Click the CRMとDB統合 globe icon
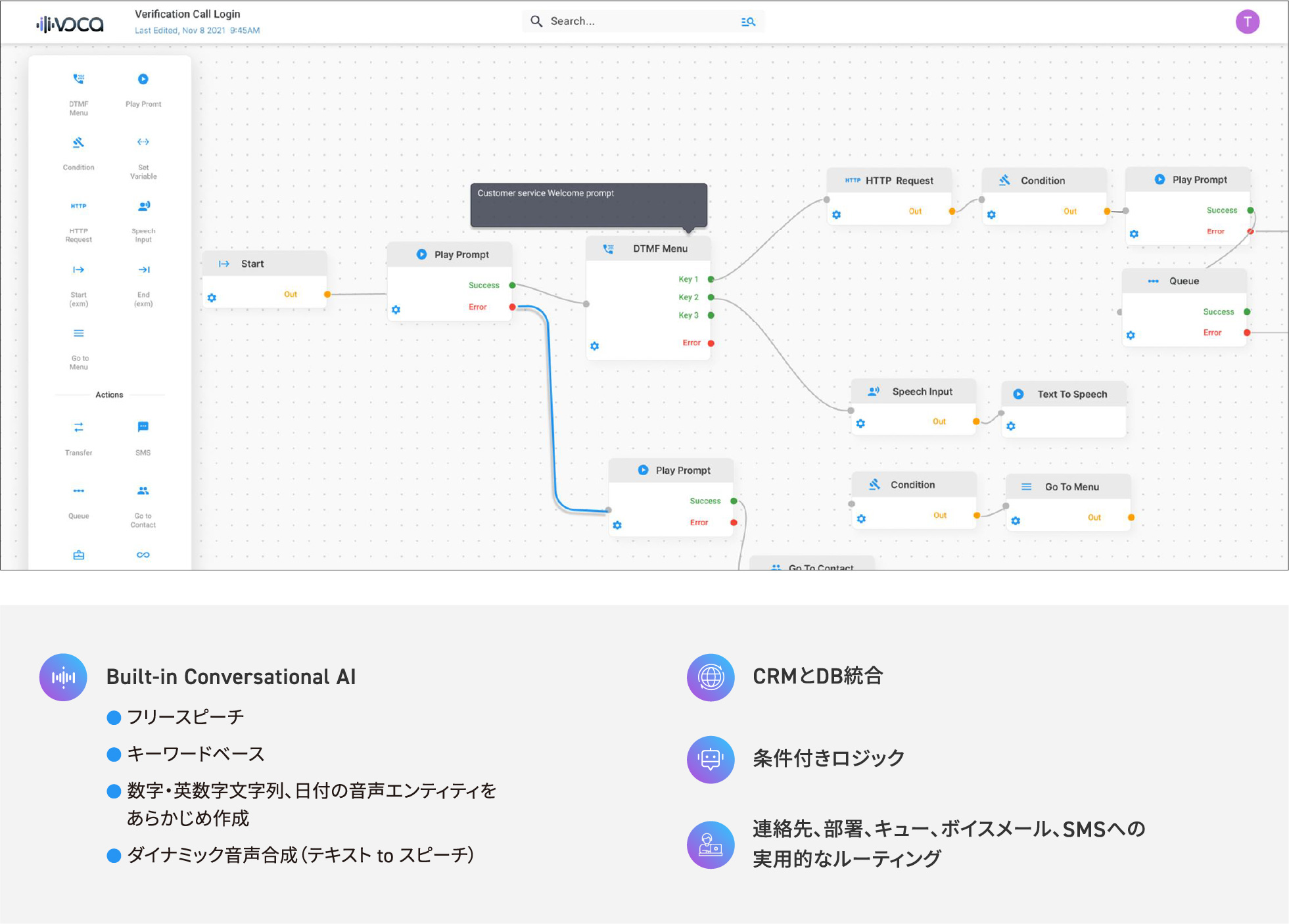 [x=711, y=677]
